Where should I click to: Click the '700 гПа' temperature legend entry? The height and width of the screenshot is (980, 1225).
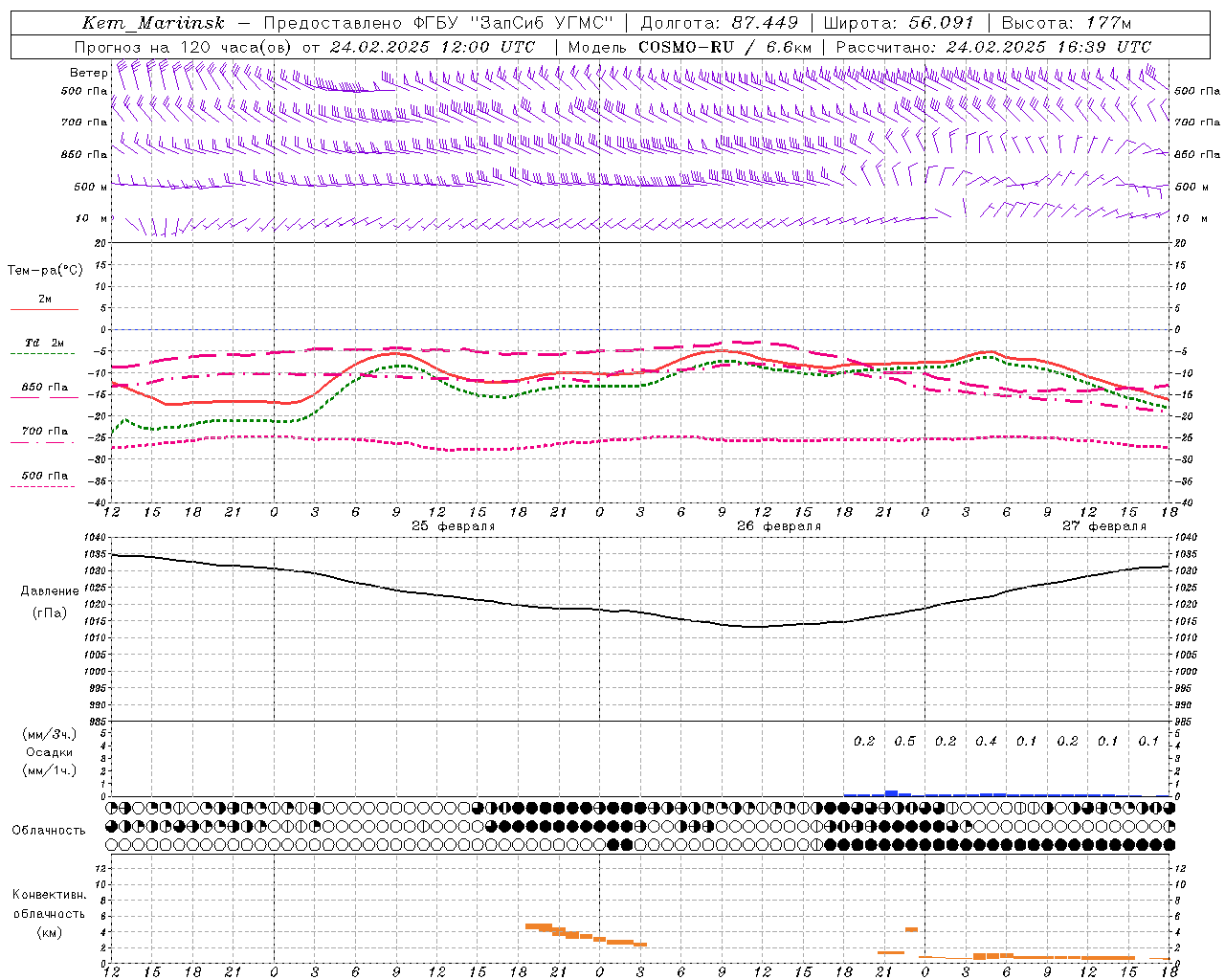click(45, 432)
